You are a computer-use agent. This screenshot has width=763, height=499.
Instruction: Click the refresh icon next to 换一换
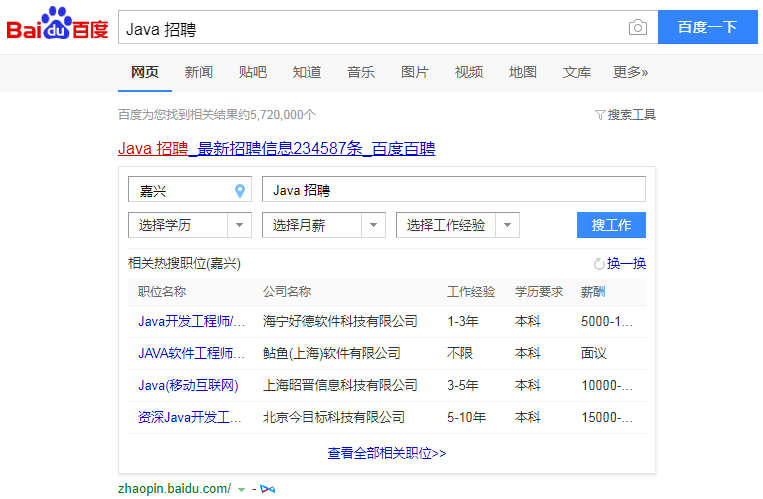[x=599, y=264]
